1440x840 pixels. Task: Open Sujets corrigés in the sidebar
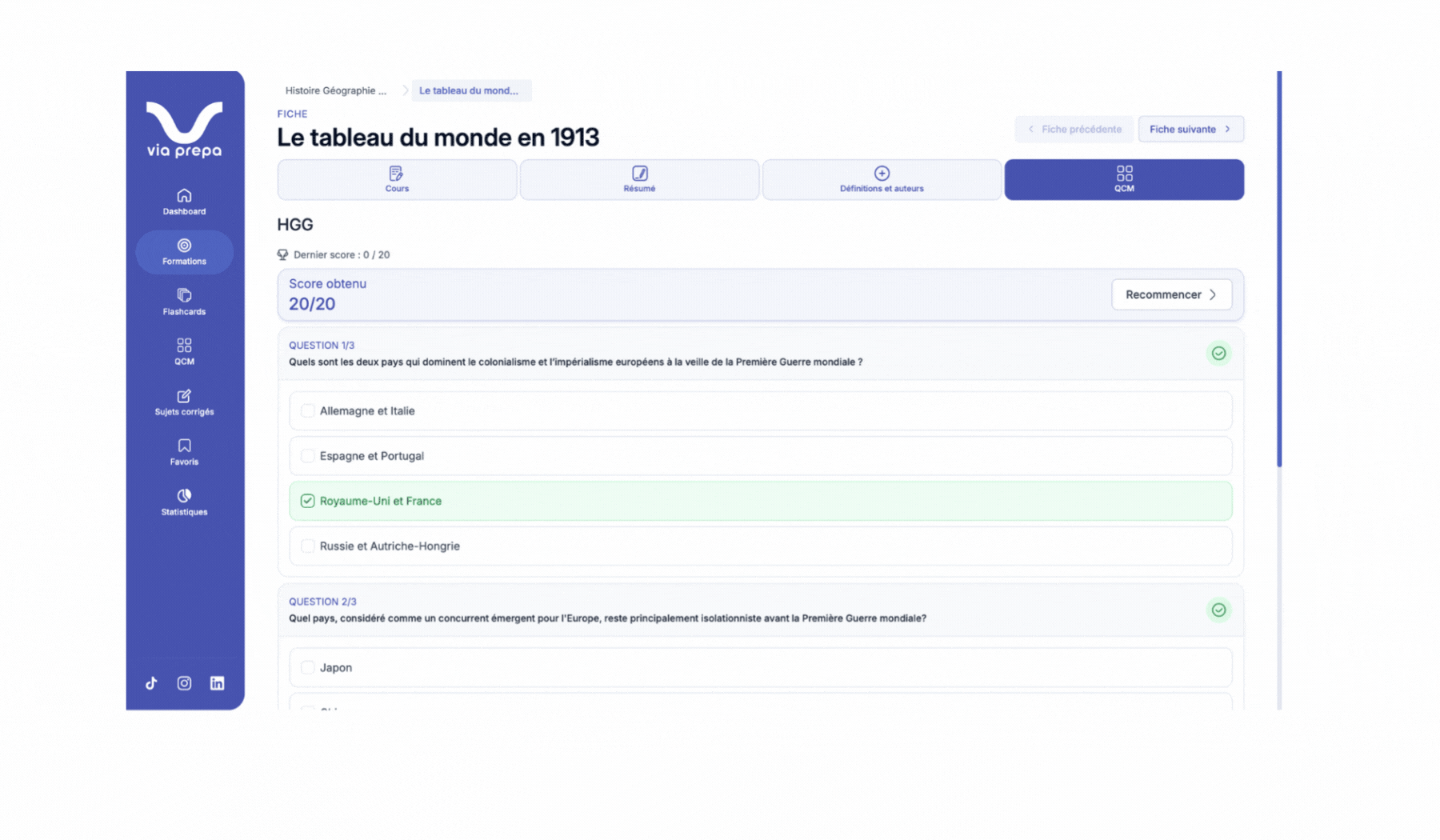[184, 402]
